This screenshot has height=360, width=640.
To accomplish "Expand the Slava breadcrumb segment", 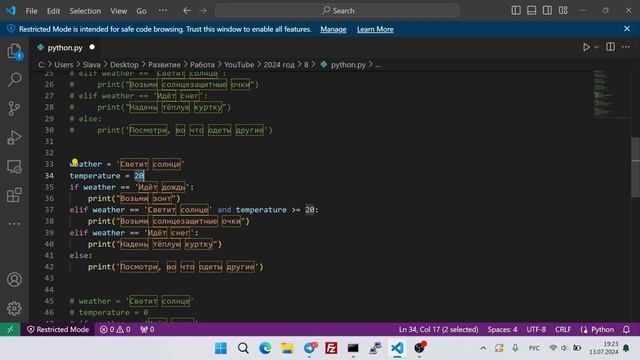I will (91, 64).
